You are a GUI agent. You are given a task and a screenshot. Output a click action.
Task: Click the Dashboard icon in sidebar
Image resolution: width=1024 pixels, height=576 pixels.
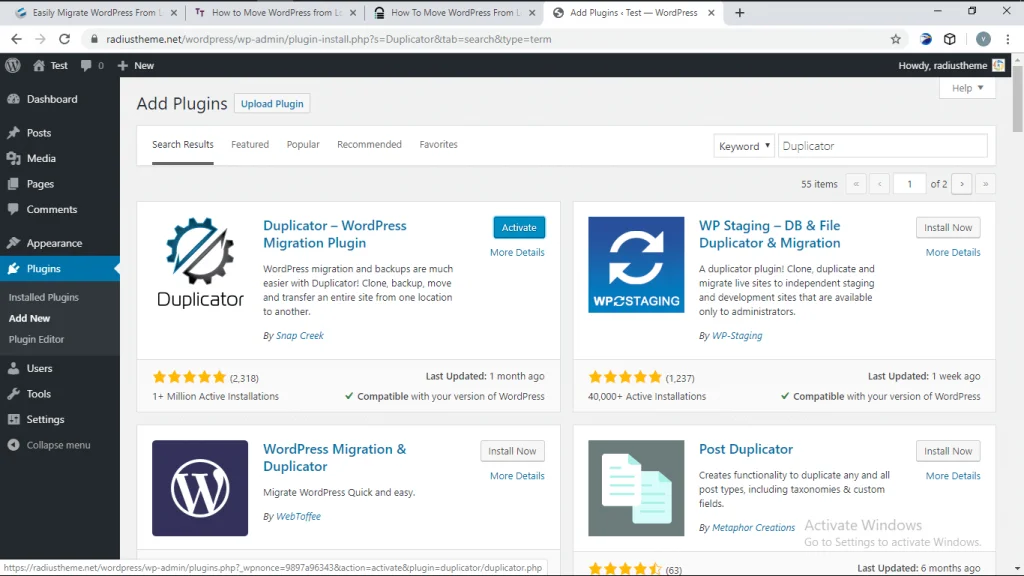(13, 99)
